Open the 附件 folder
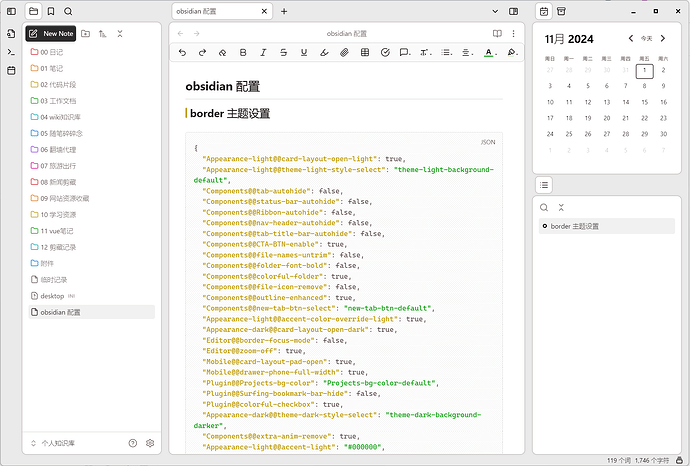Viewport: 690px width, 466px height. (92, 263)
